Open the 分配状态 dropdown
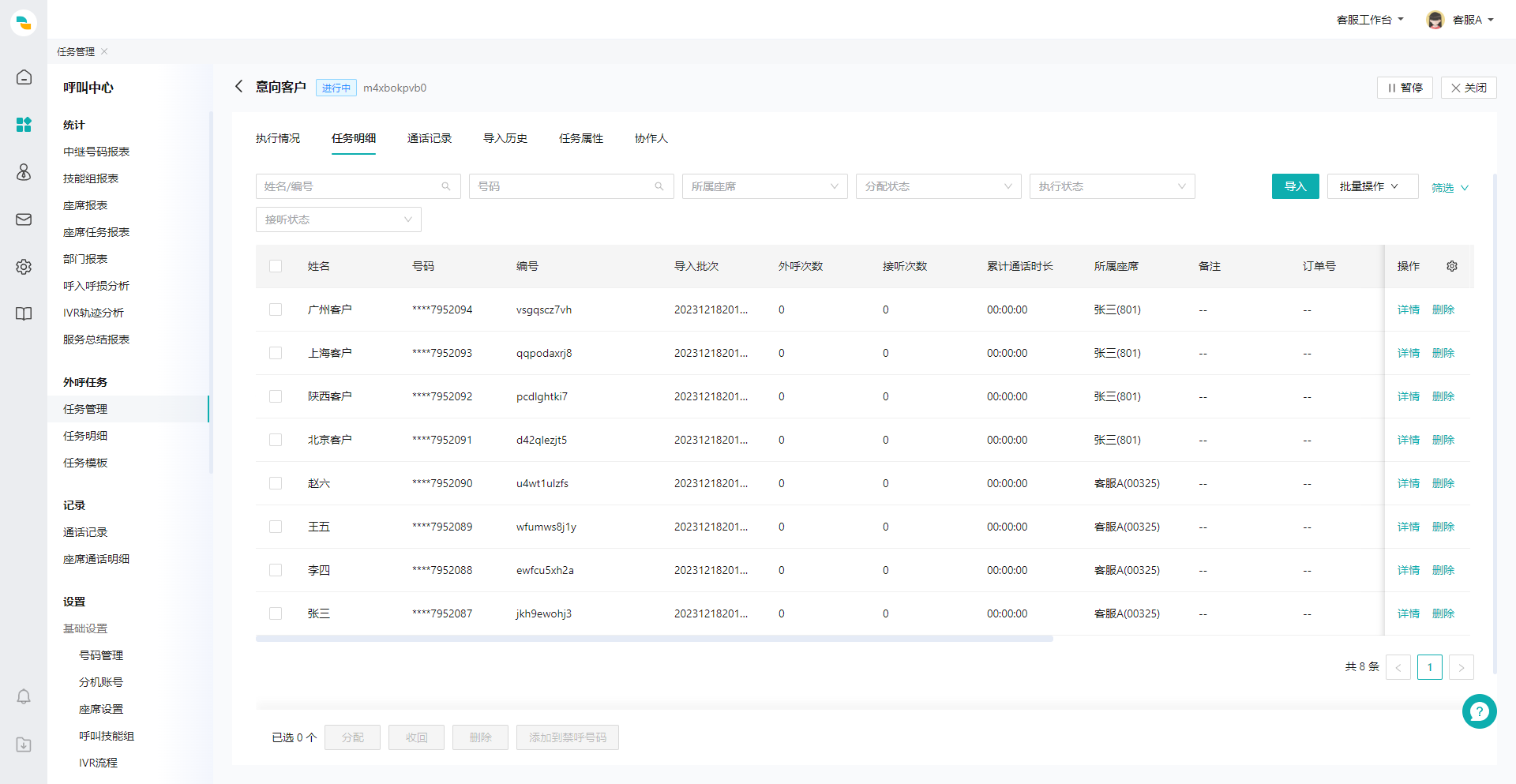1516x784 pixels. 938,186
